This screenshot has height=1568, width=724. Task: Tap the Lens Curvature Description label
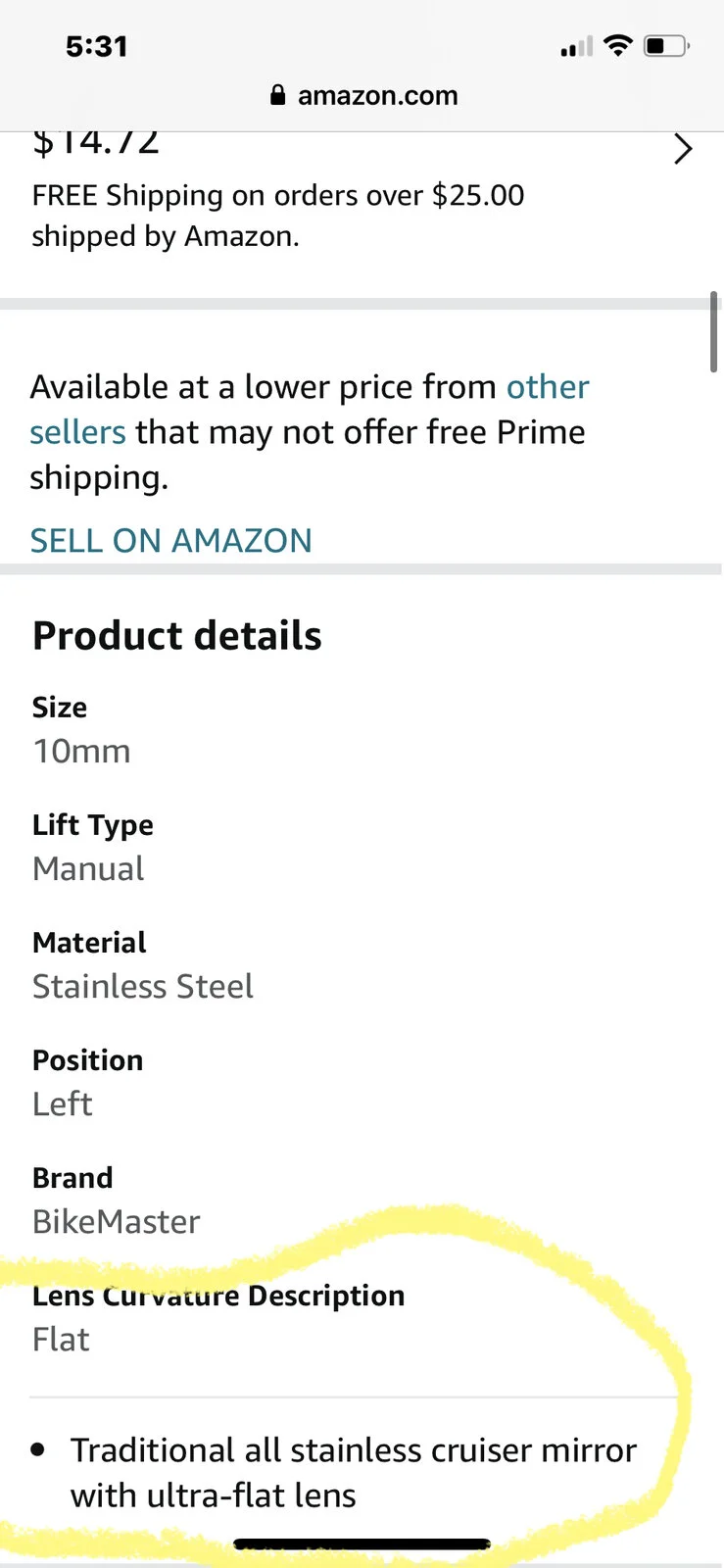(218, 1296)
